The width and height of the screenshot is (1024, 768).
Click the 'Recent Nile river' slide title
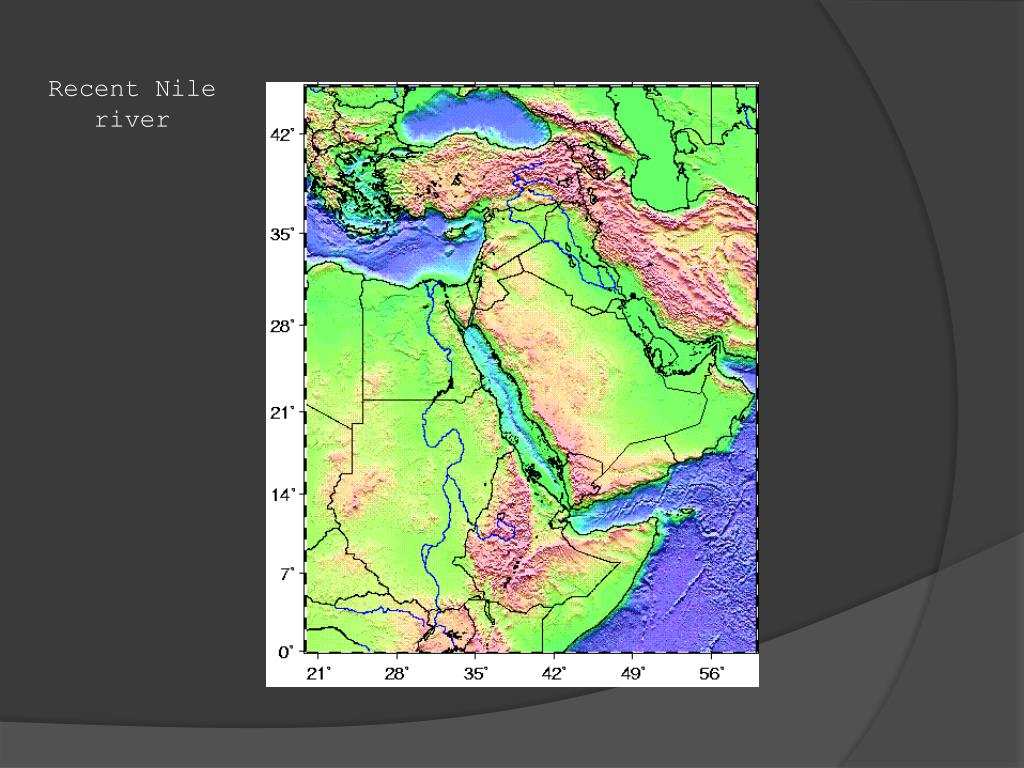coord(131,104)
